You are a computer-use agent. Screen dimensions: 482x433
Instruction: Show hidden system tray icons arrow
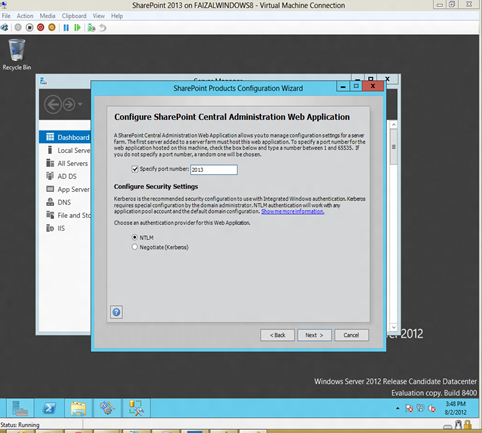coord(397,408)
